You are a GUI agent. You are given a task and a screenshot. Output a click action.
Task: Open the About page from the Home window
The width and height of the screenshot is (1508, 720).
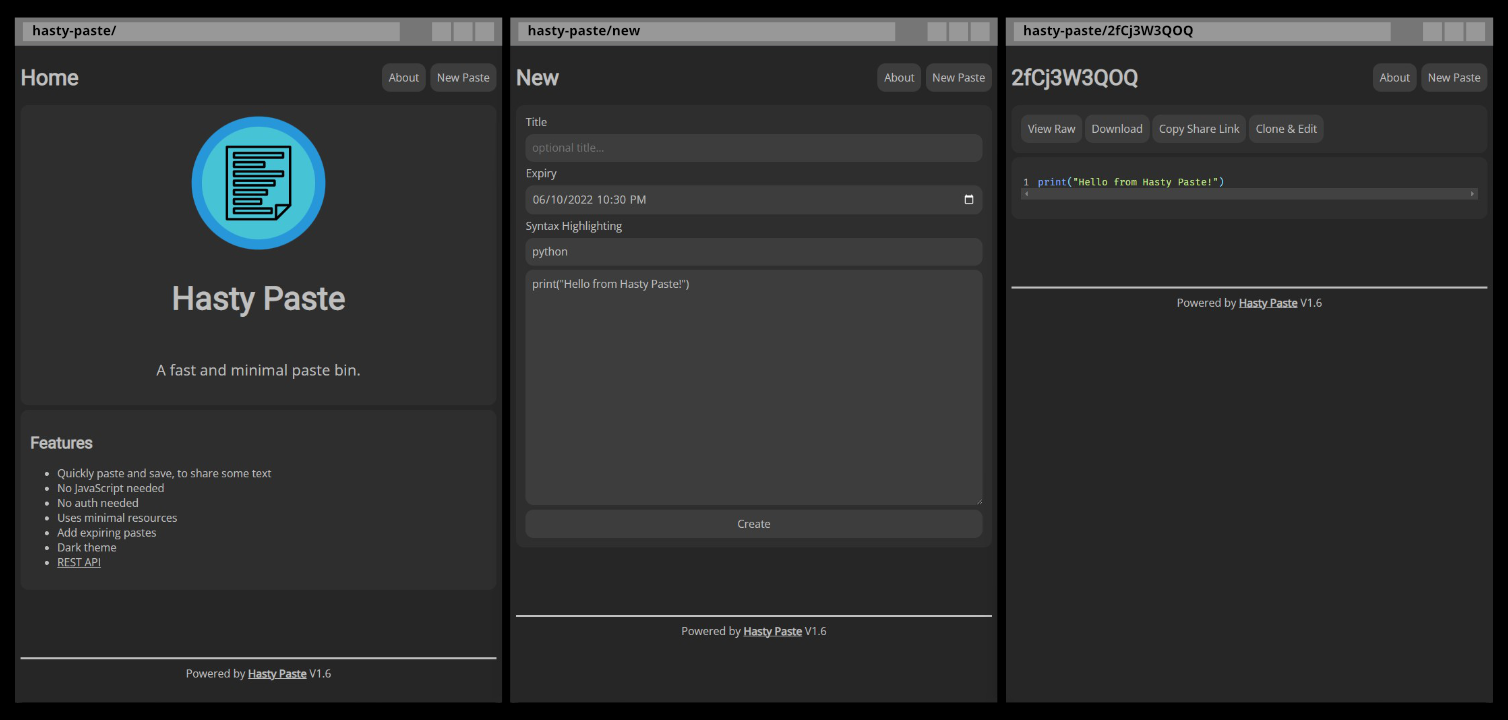(x=403, y=77)
